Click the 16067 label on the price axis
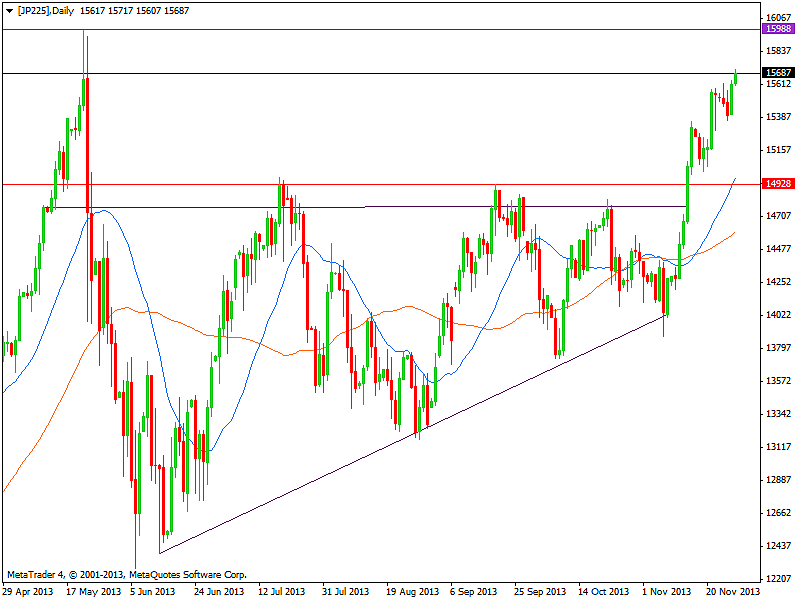The width and height of the screenshot is (800, 600). (777, 18)
